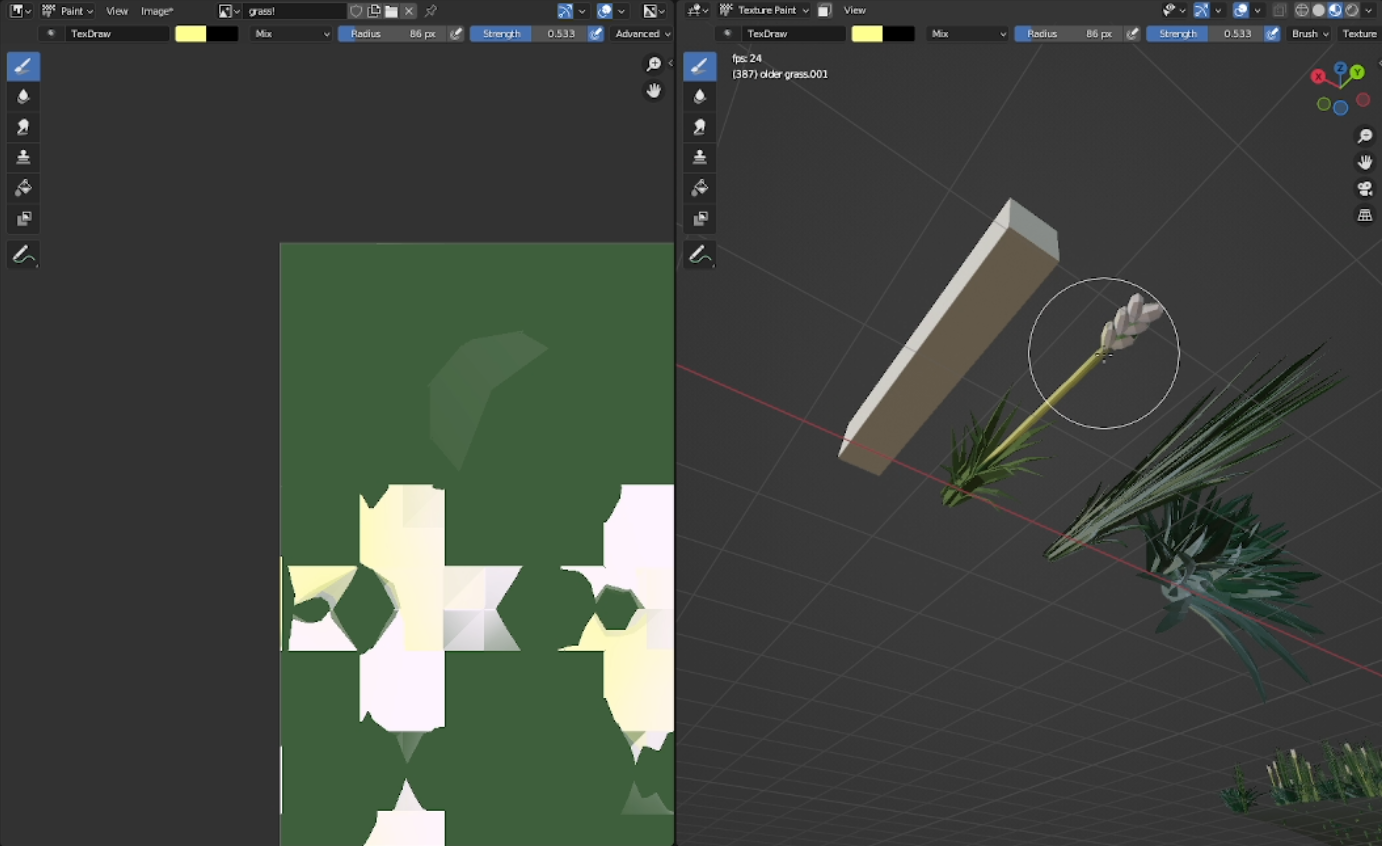
Task: Click pan hand icon in image editor
Action: coord(654,91)
